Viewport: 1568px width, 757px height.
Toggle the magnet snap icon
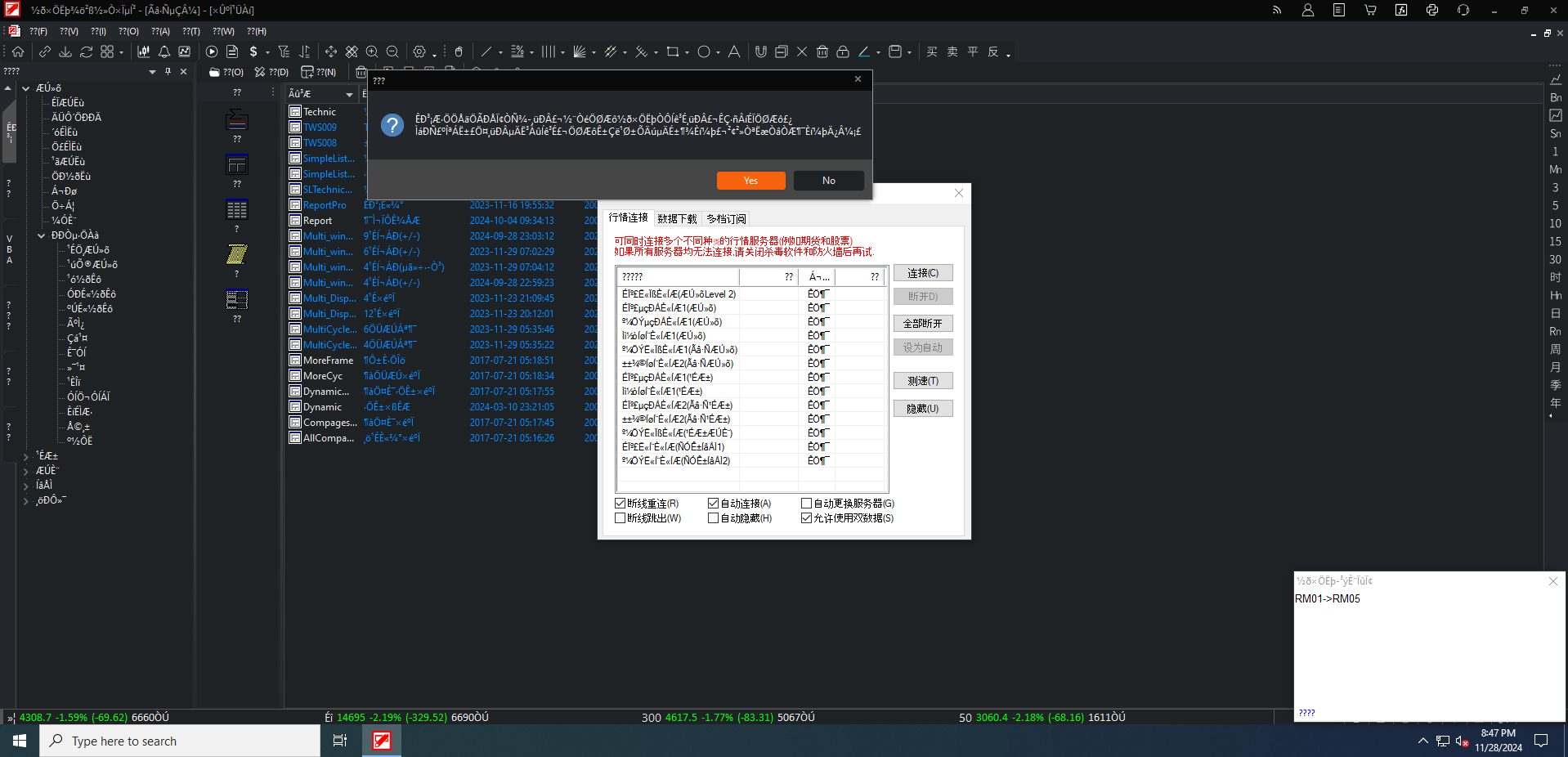[761, 52]
